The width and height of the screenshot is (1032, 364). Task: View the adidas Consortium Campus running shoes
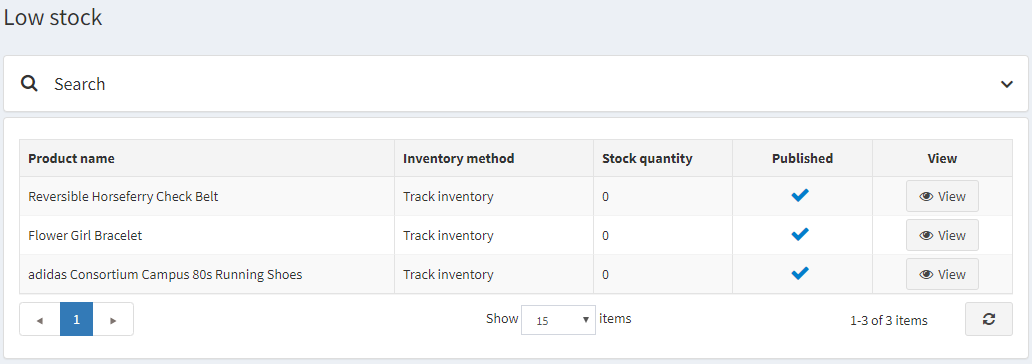click(x=942, y=274)
